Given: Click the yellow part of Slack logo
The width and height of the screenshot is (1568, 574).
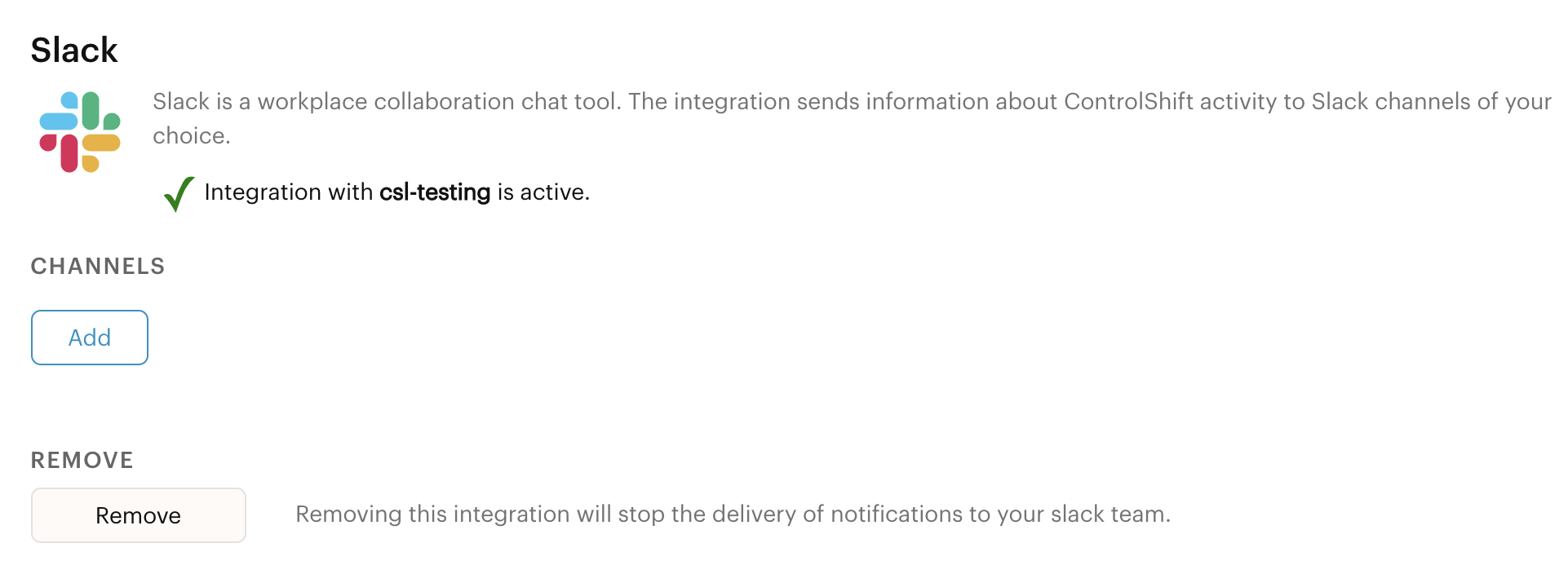Looking at the screenshot, I should 100,152.
